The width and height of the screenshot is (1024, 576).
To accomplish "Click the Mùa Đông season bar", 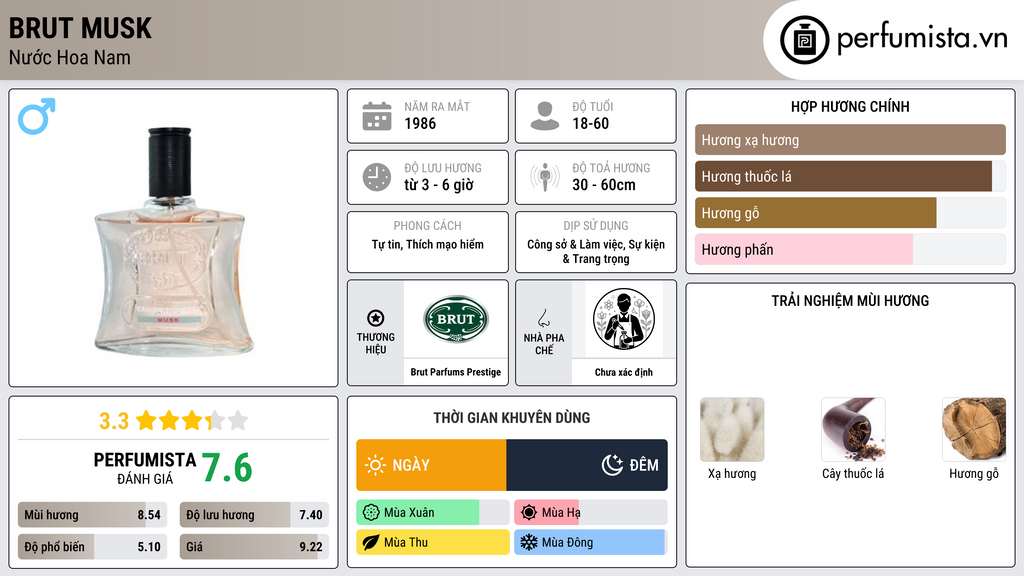I will coord(590,543).
